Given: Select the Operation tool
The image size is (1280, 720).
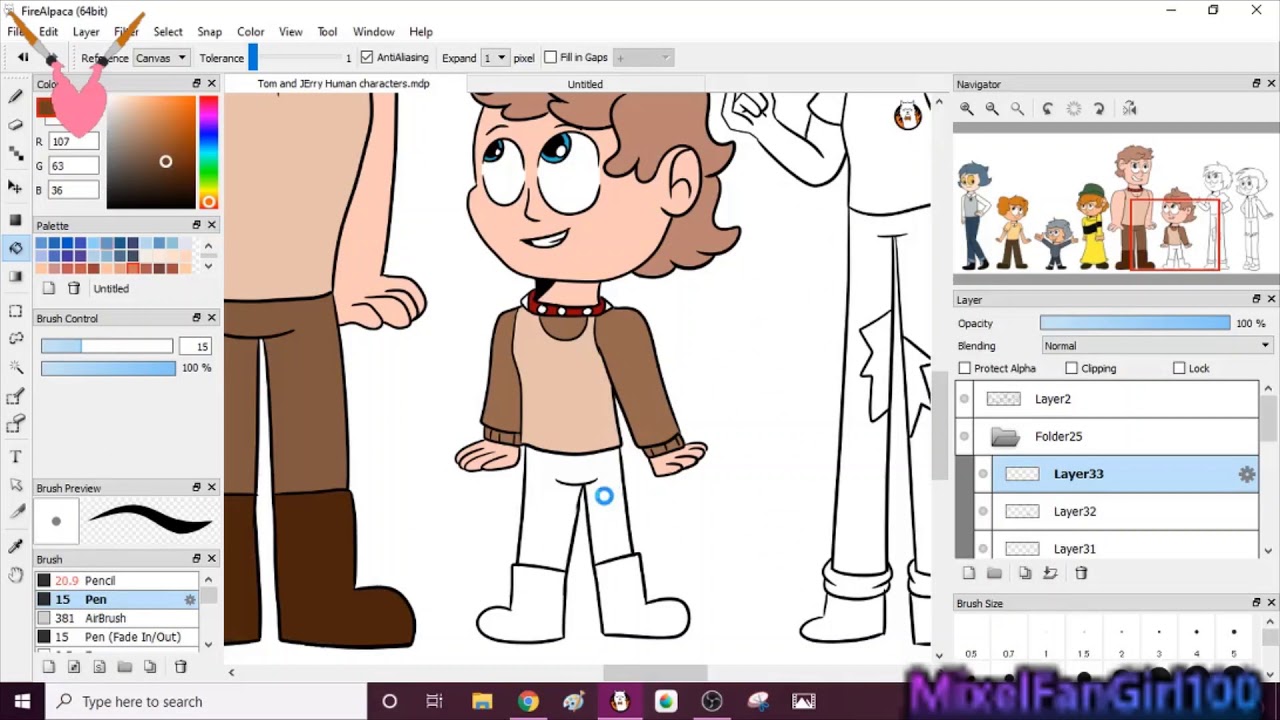Looking at the screenshot, I should point(15,485).
